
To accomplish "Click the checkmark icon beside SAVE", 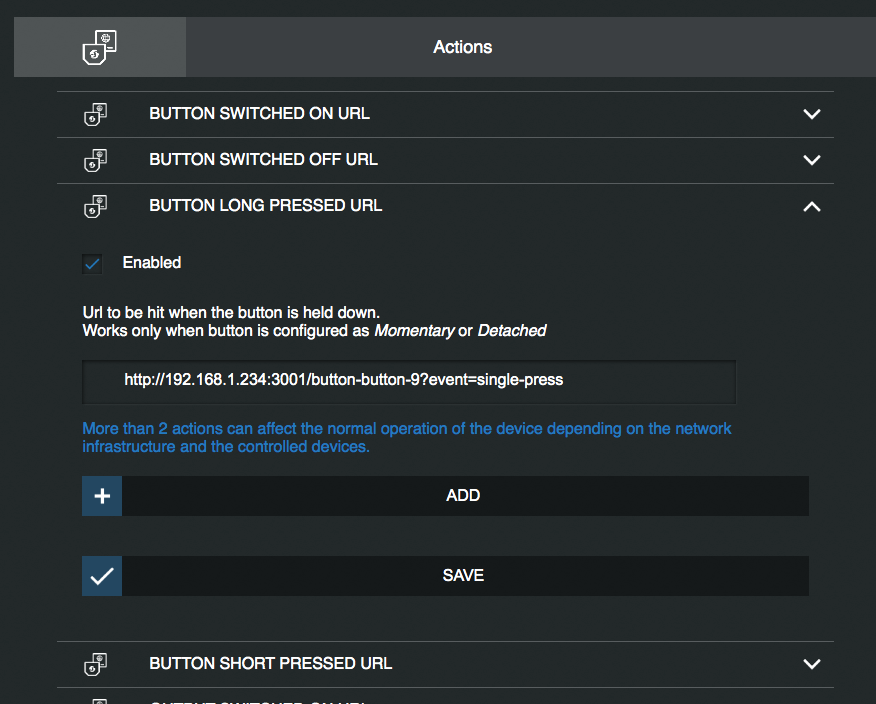I will pos(102,576).
